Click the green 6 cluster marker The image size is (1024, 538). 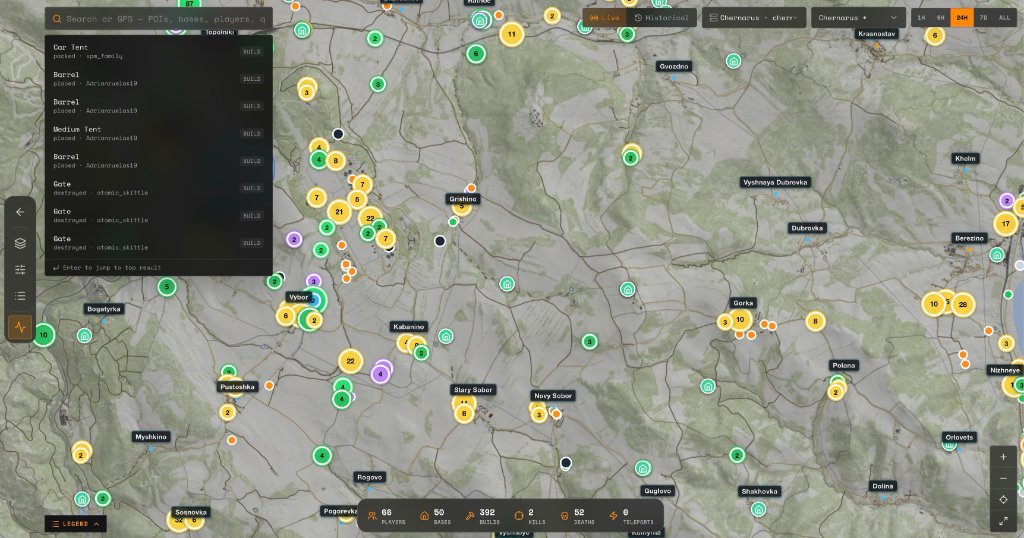point(476,54)
